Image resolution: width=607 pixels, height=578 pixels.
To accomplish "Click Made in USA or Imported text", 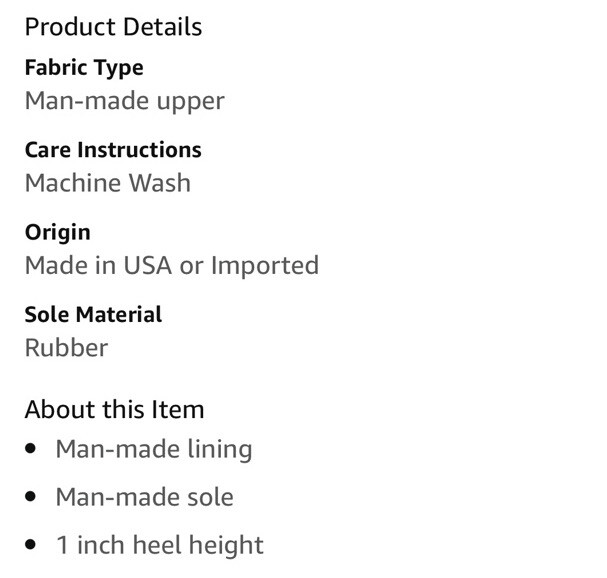I will tap(172, 266).
